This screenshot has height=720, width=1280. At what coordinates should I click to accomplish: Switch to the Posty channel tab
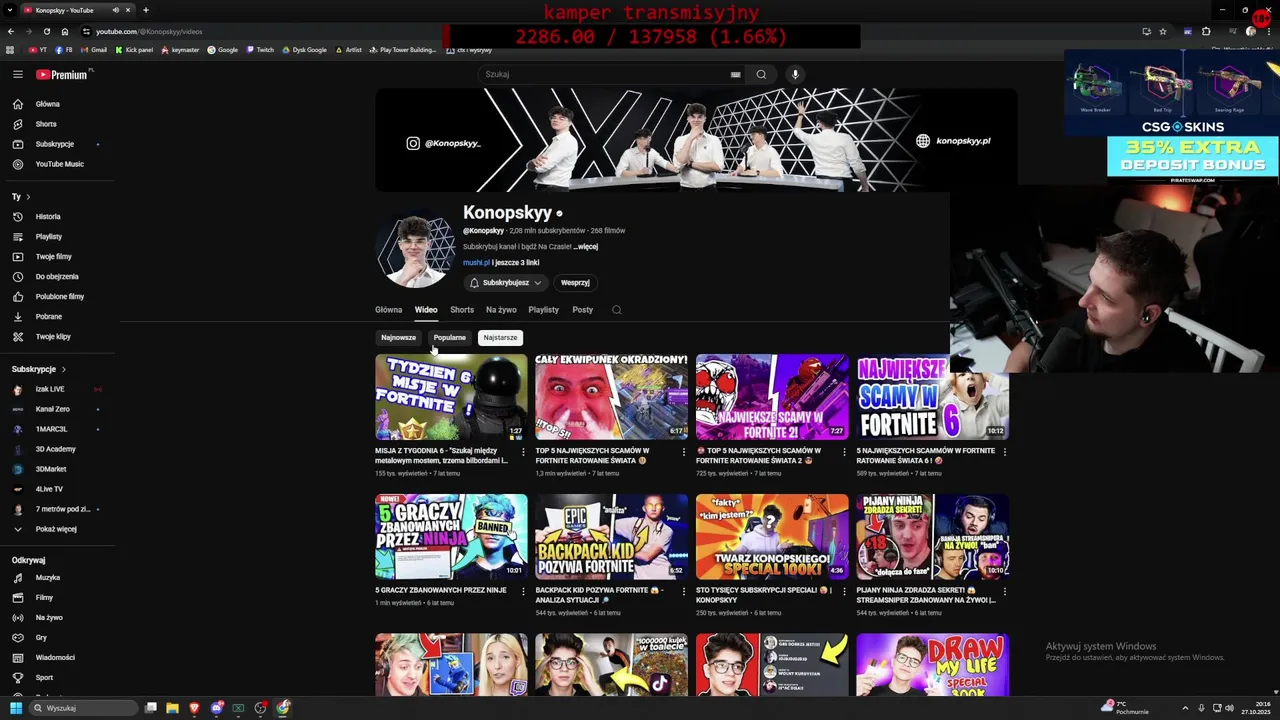tap(582, 310)
